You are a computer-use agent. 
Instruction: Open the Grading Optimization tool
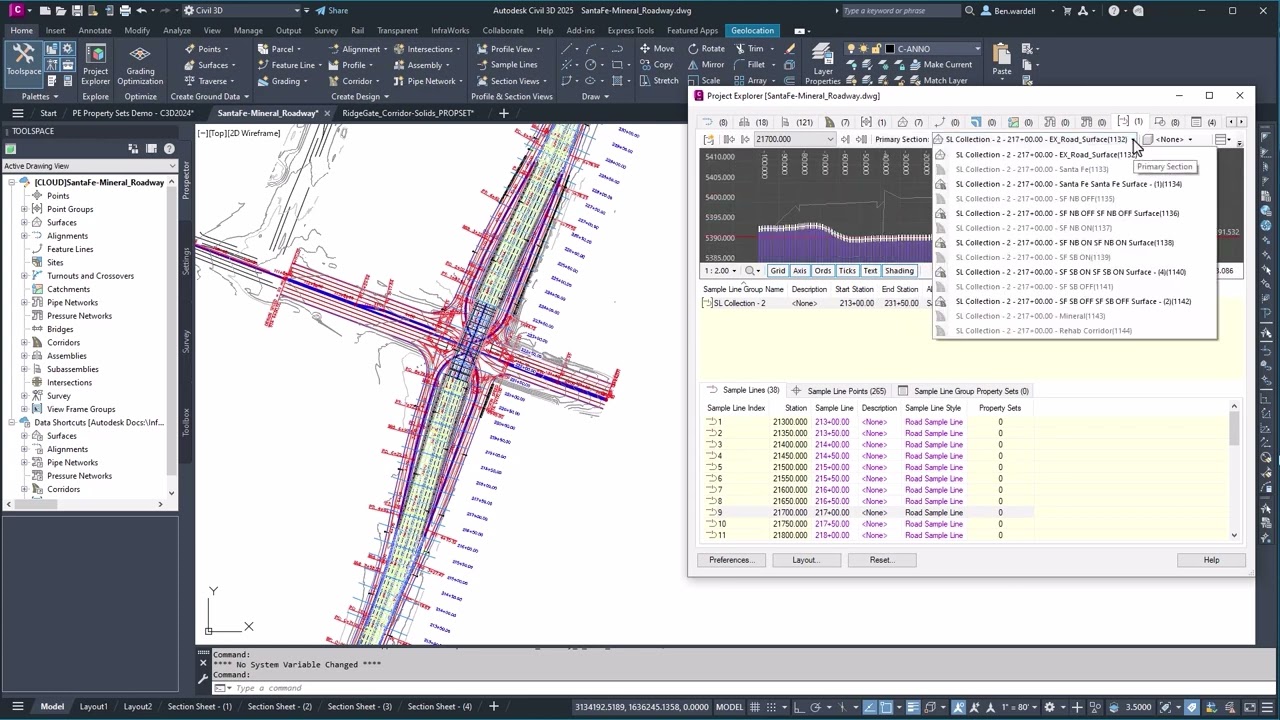click(x=140, y=66)
